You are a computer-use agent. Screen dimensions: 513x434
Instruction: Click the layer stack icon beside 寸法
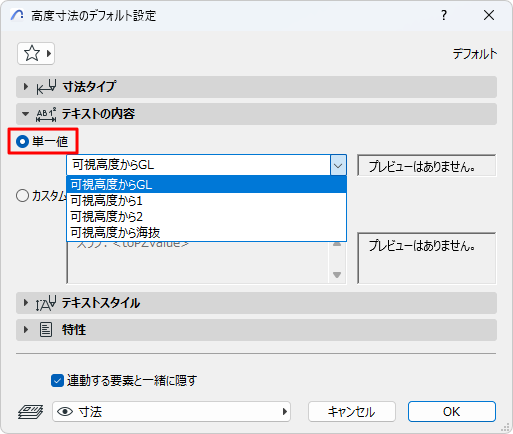click(x=30, y=412)
